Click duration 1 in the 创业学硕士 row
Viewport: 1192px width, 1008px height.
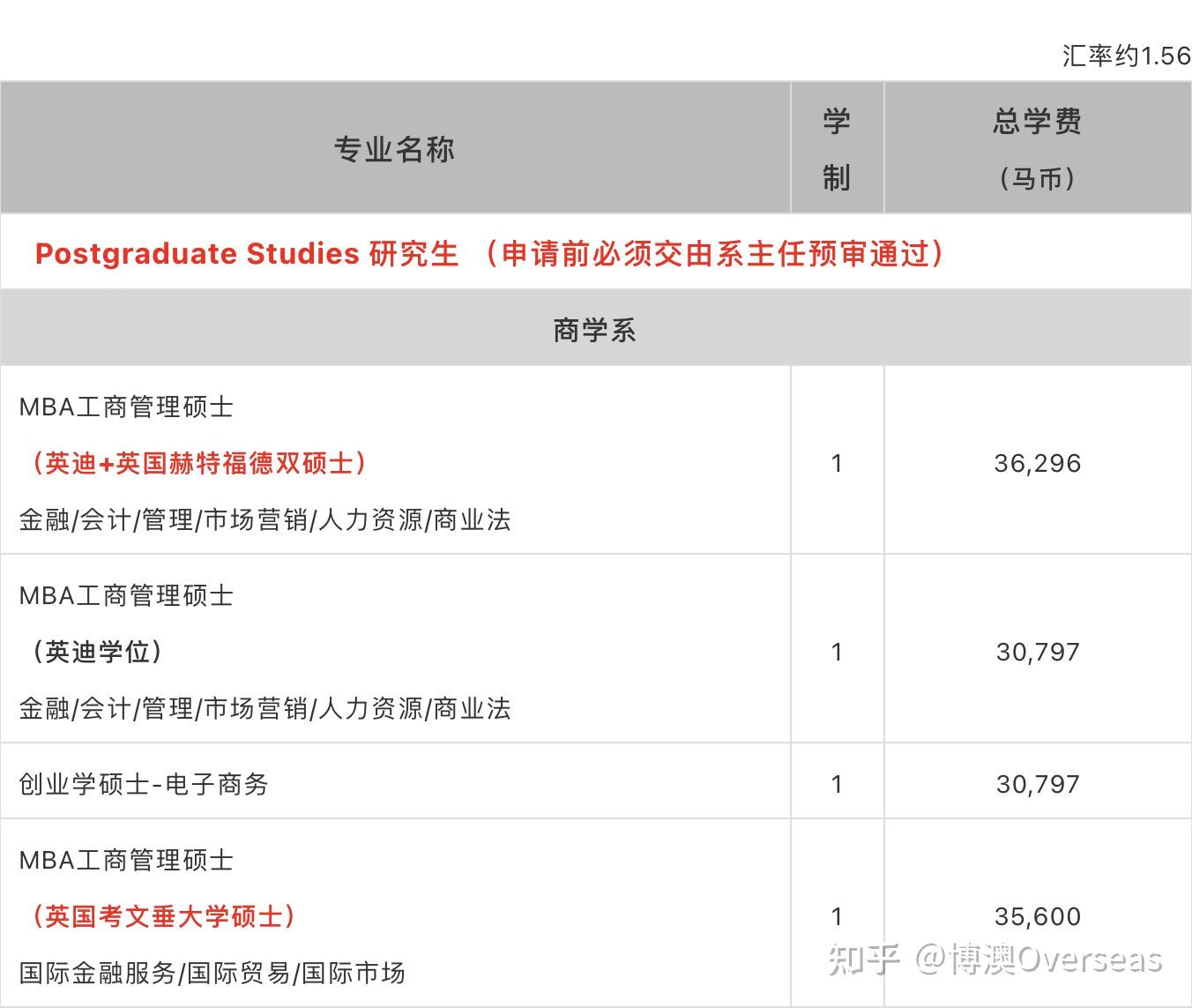coord(837,784)
